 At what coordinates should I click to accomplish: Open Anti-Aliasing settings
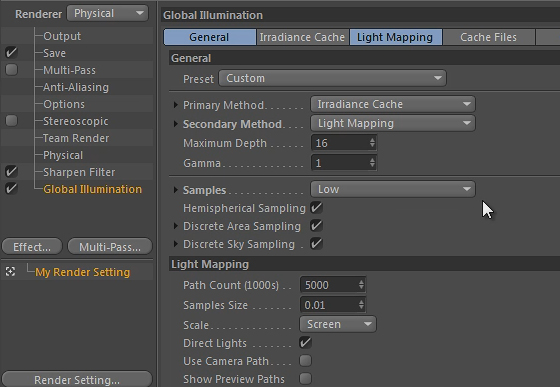click(x=76, y=87)
